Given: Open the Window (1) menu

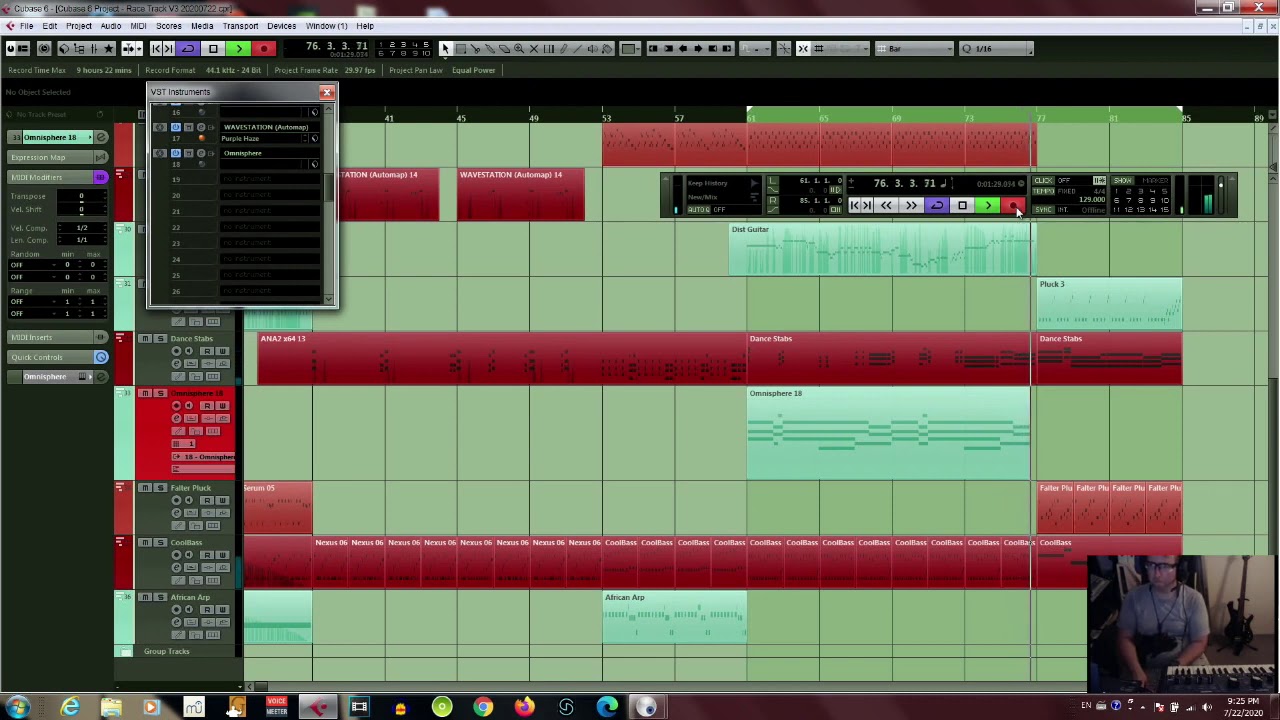Looking at the screenshot, I should (x=326, y=26).
